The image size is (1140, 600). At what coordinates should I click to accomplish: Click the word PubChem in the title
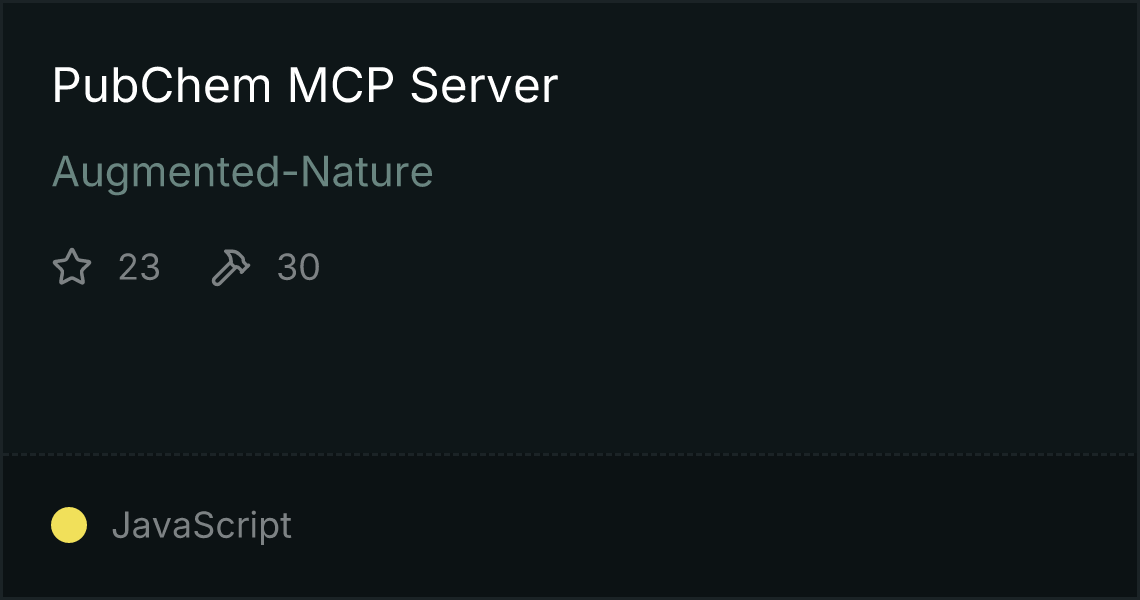(x=161, y=85)
